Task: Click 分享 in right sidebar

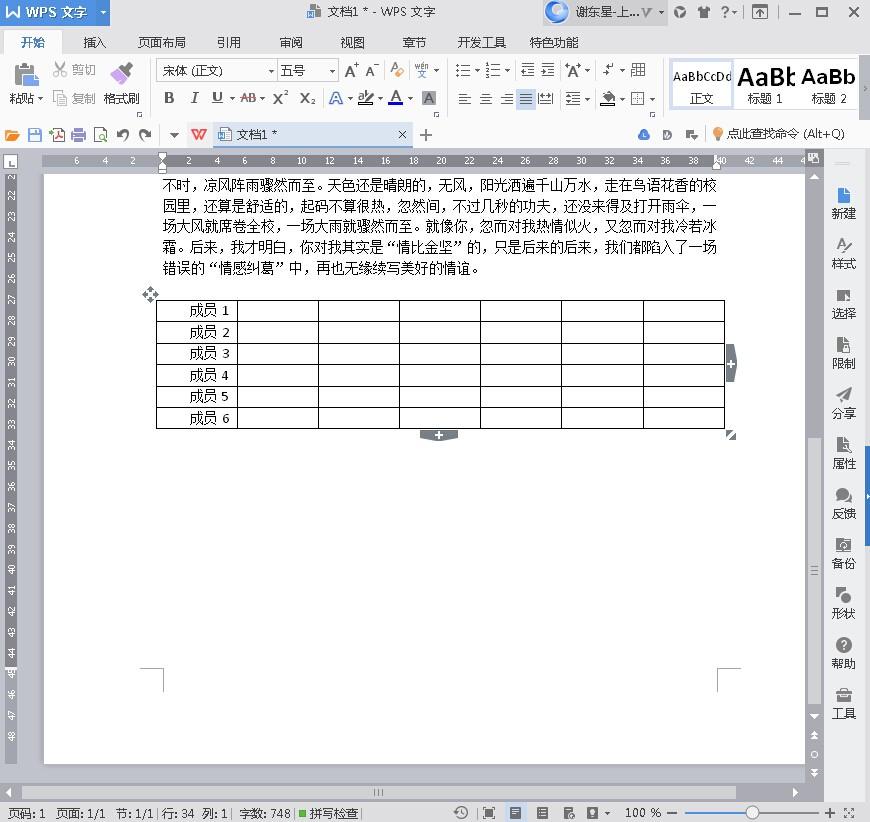Action: (x=843, y=404)
